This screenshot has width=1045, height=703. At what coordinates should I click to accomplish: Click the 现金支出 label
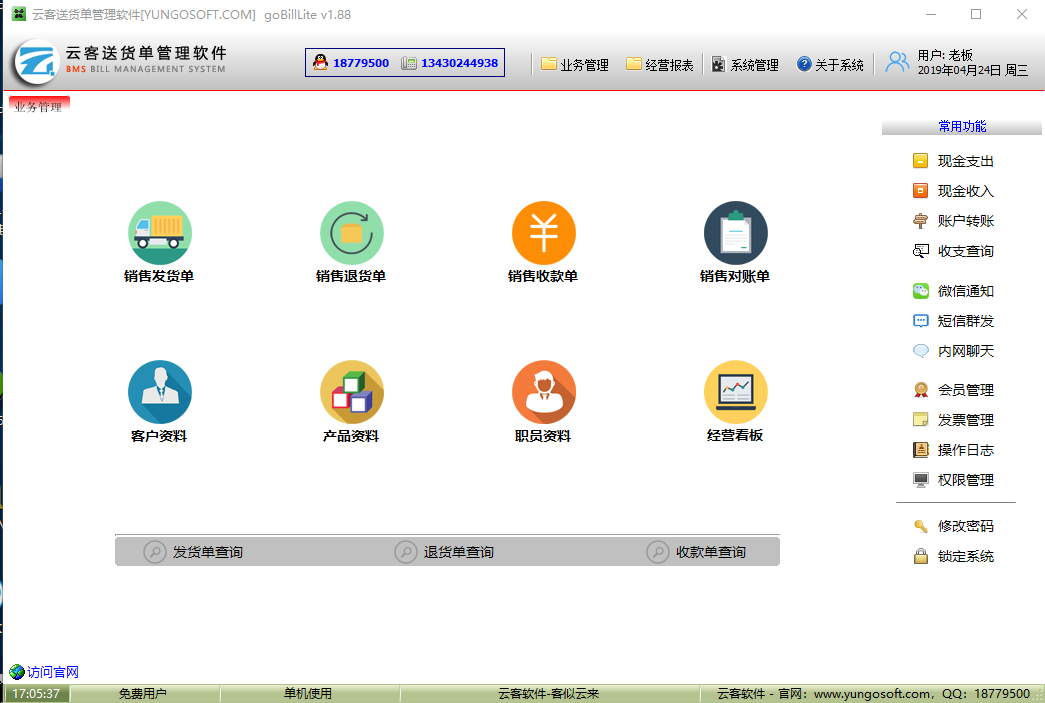coord(966,161)
